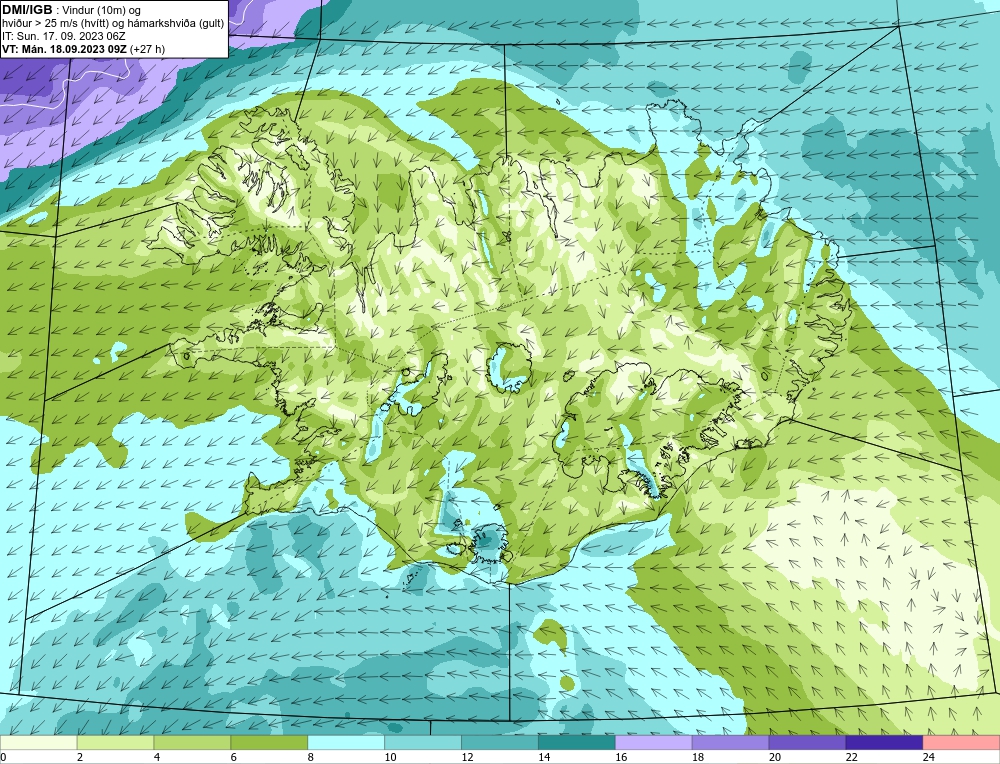Image resolution: width=1000 pixels, height=764 pixels.
Task: Click the '0' scale label
Action: pos(3,757)
